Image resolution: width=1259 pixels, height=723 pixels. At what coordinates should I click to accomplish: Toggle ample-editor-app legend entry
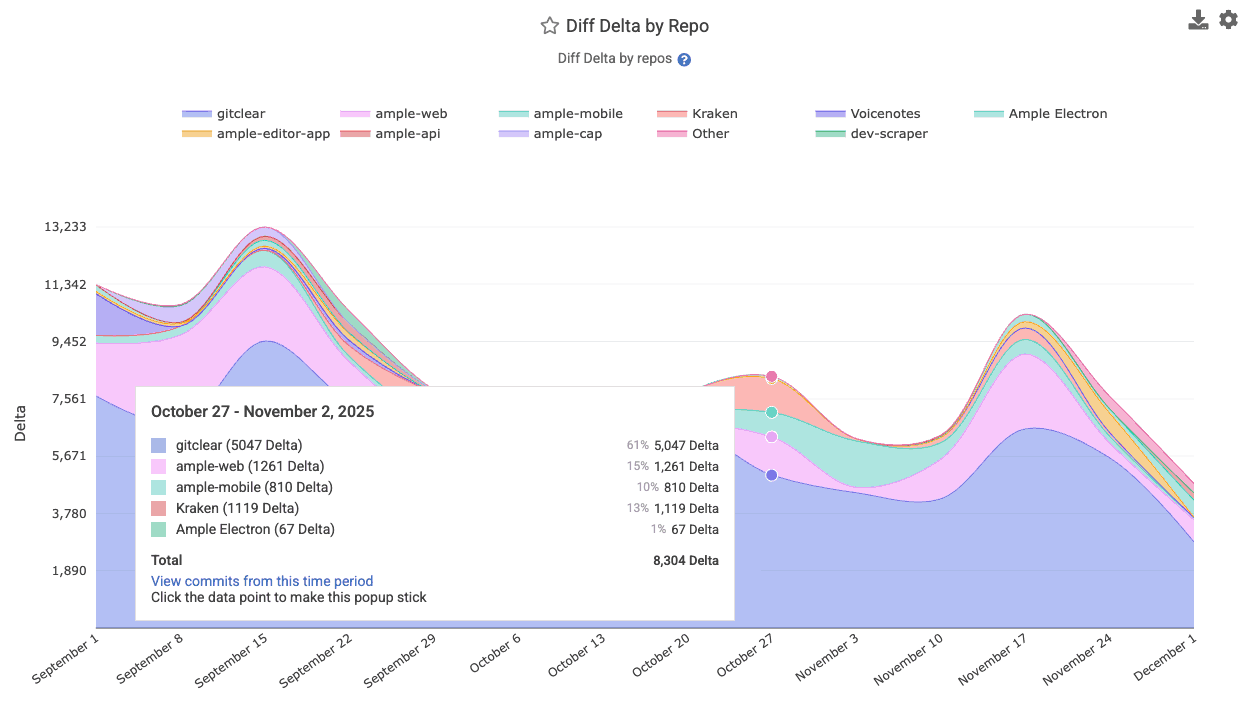click(x=256, y=134)
